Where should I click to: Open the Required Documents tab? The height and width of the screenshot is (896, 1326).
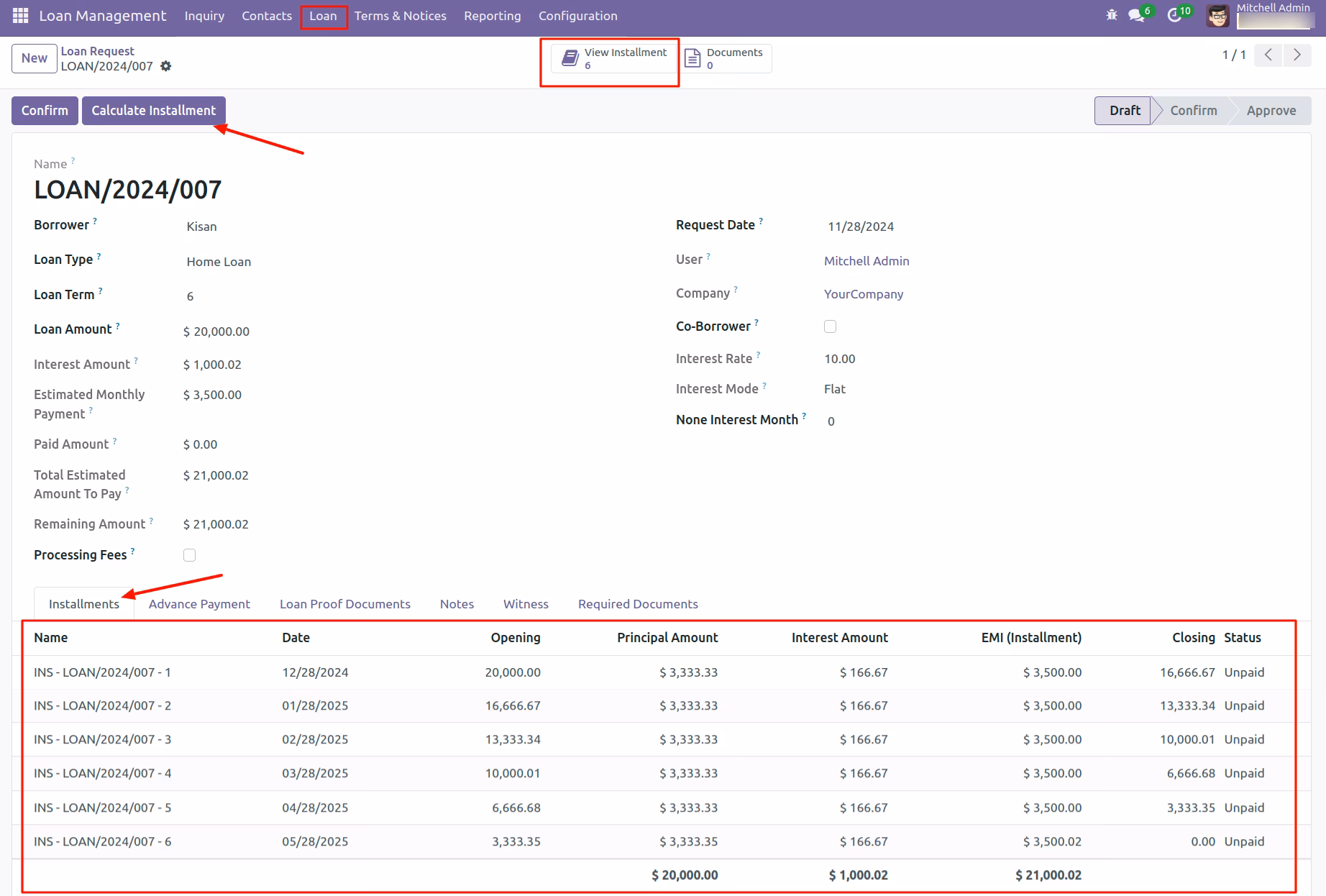tap(638, 604)
